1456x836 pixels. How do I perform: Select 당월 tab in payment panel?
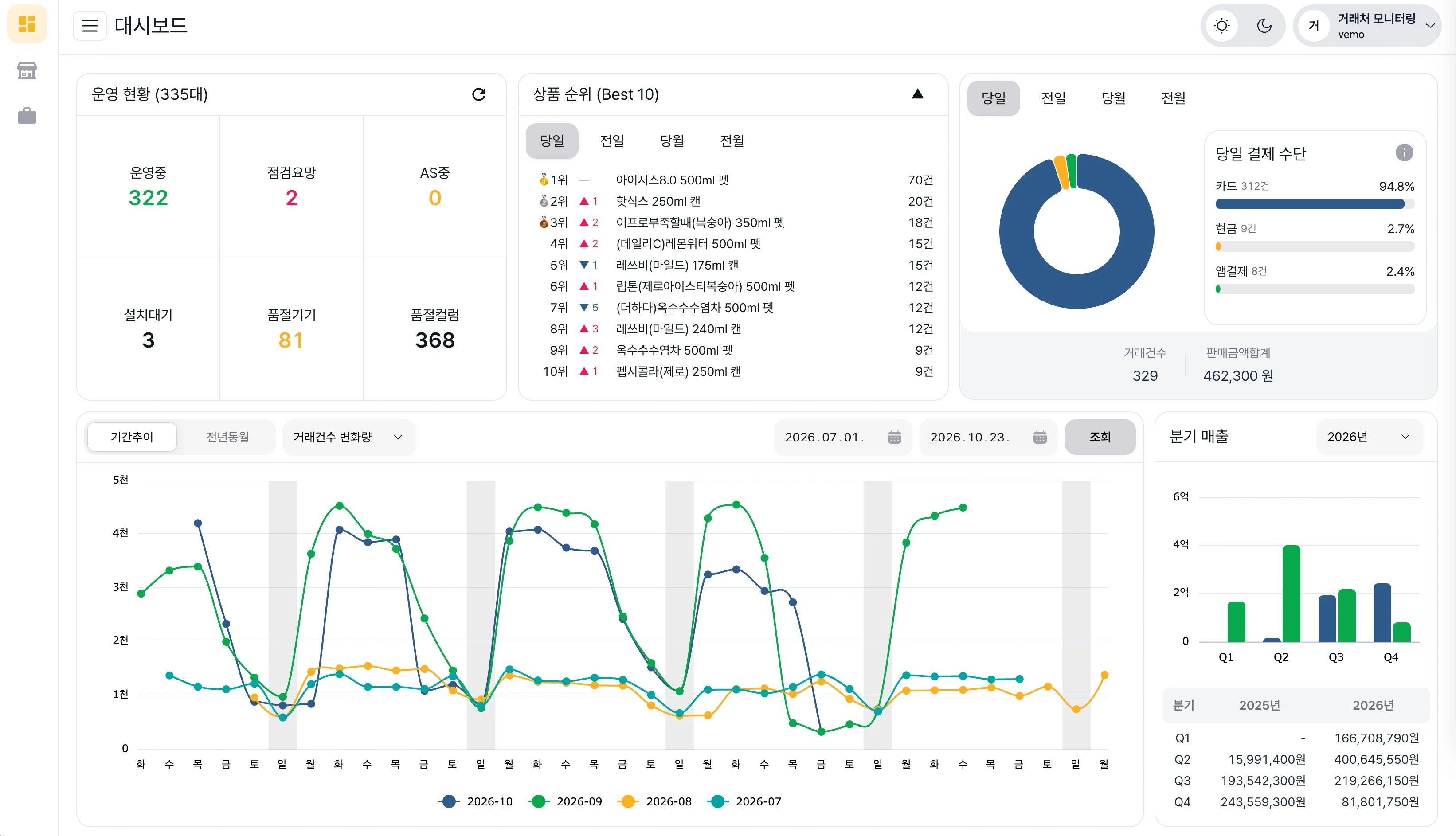(x=1113, y=98)
